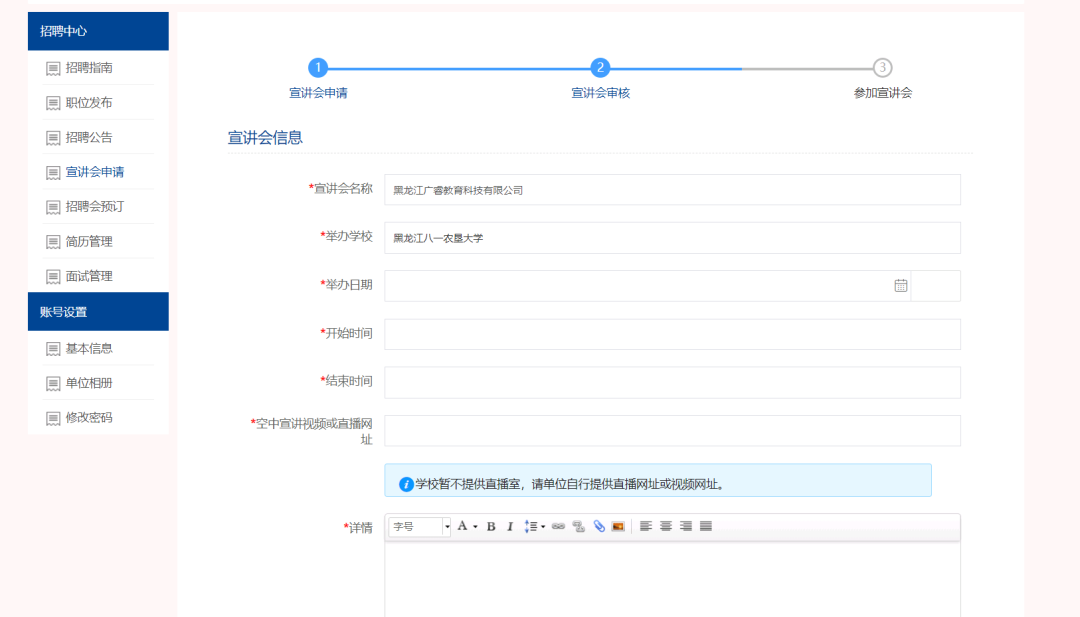This screenshot has width=1080, height=617.
Task: Click into the 开始时间 input field
Action: 672,335
